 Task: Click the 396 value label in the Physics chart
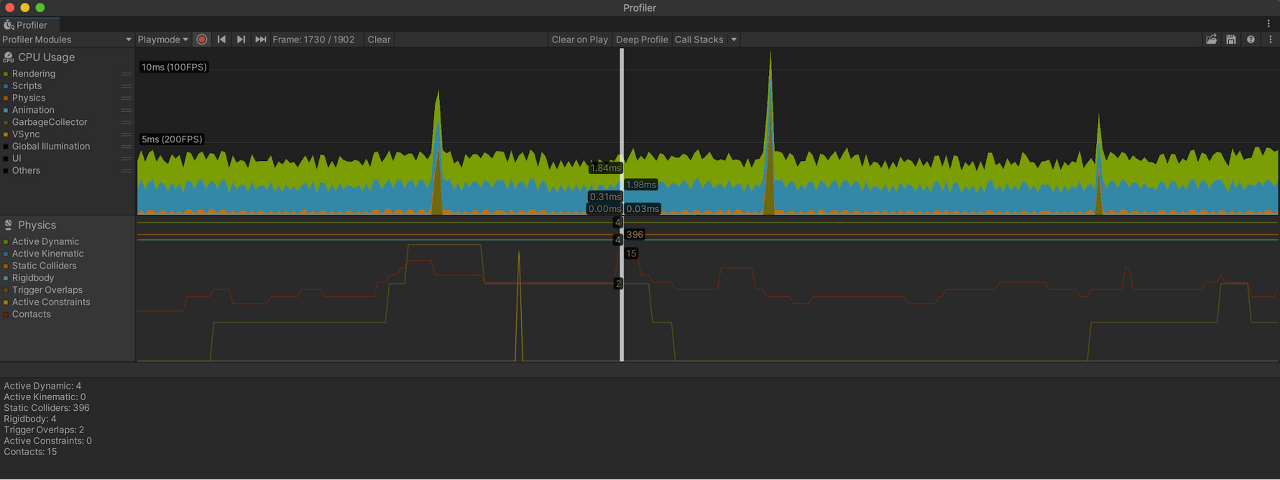pyautogui.click(x=635, y=234)
